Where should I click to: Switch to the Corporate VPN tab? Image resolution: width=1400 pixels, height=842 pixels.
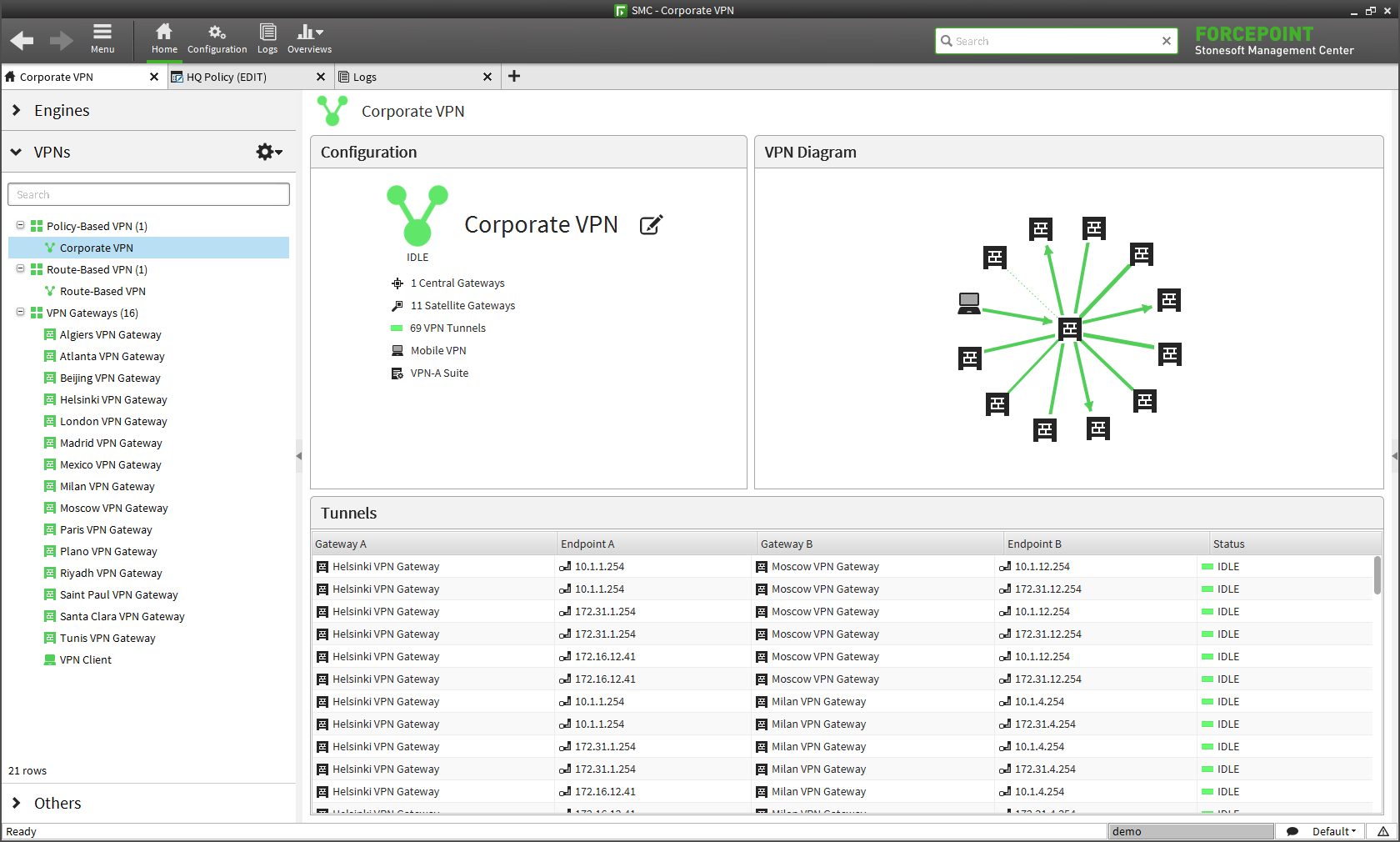coord(57,77)
